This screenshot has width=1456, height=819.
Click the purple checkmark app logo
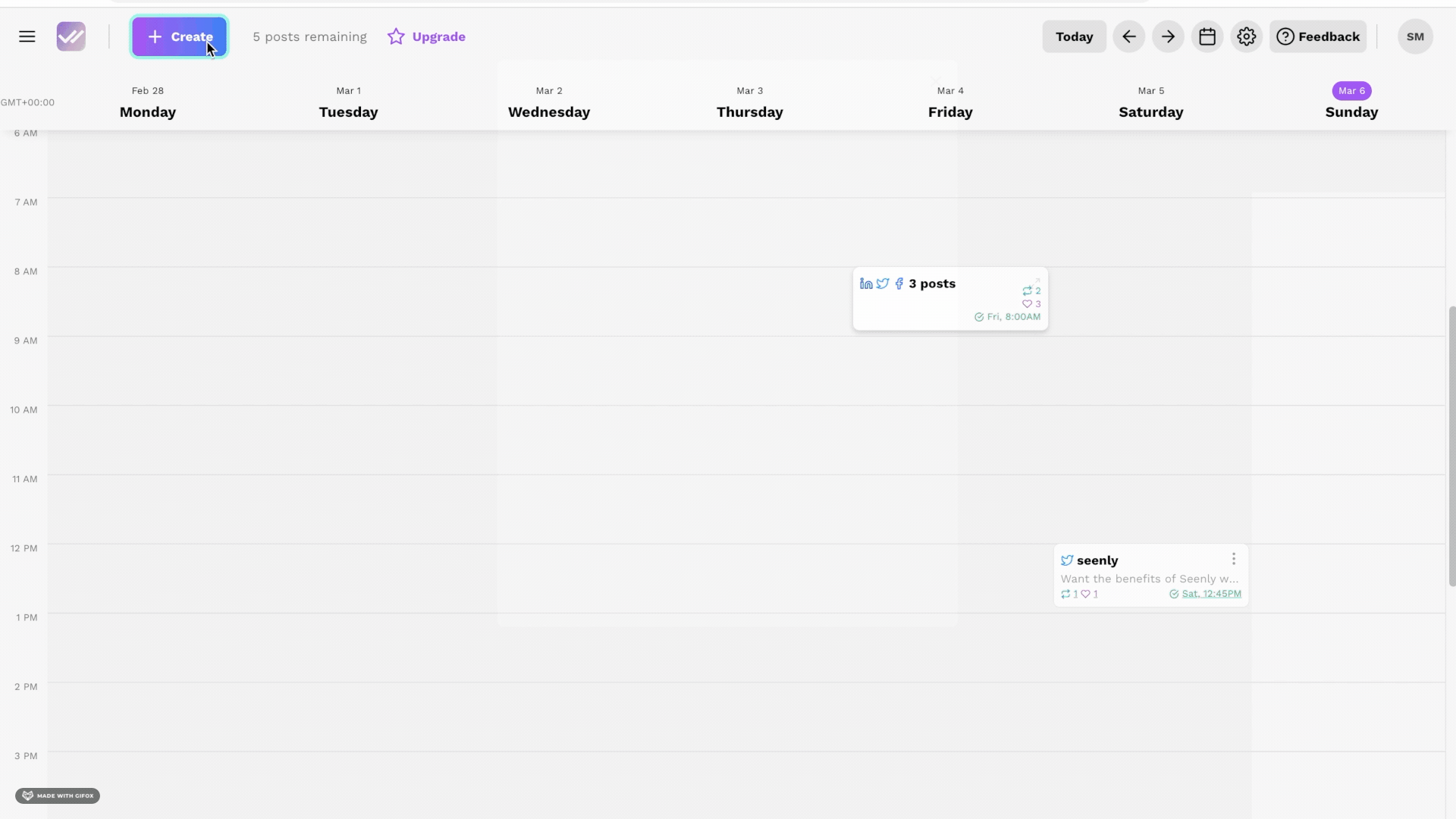71,36
